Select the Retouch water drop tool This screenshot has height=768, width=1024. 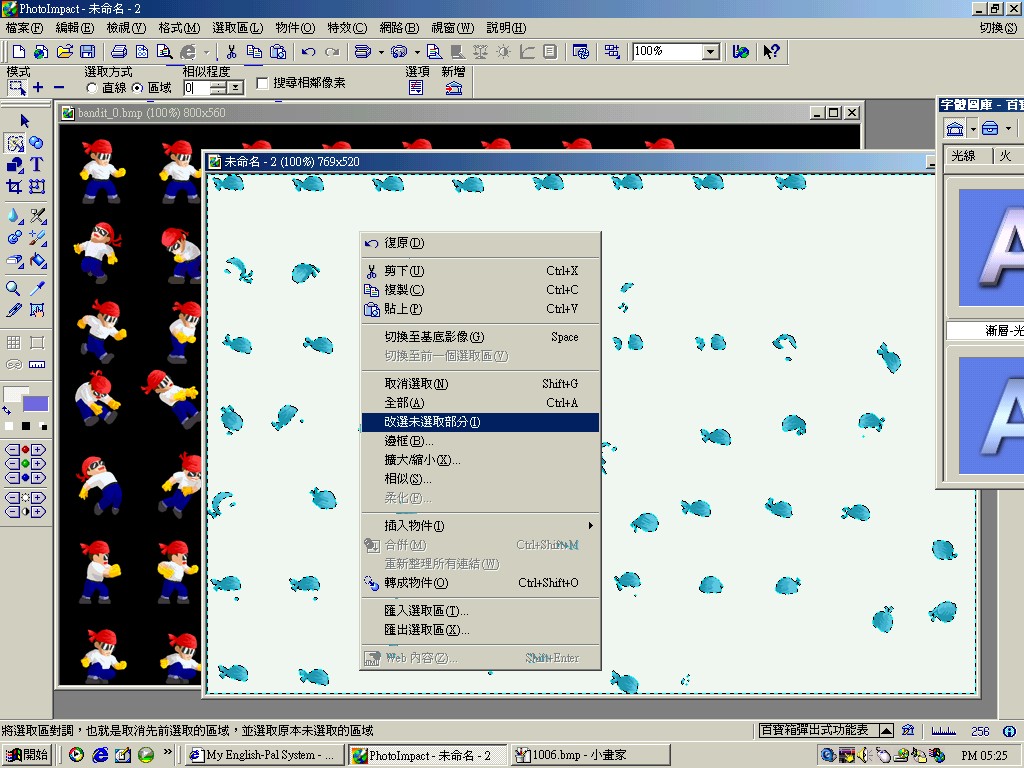coord(14,216)
